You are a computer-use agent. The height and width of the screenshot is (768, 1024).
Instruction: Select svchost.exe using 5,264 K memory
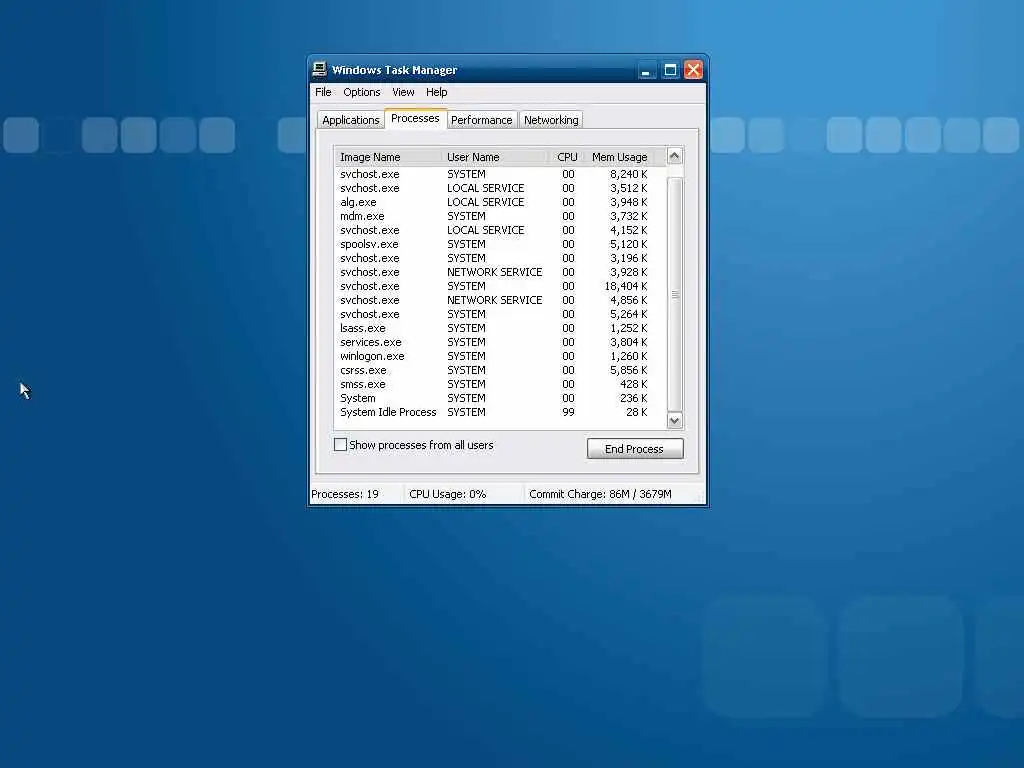(494, 314)
